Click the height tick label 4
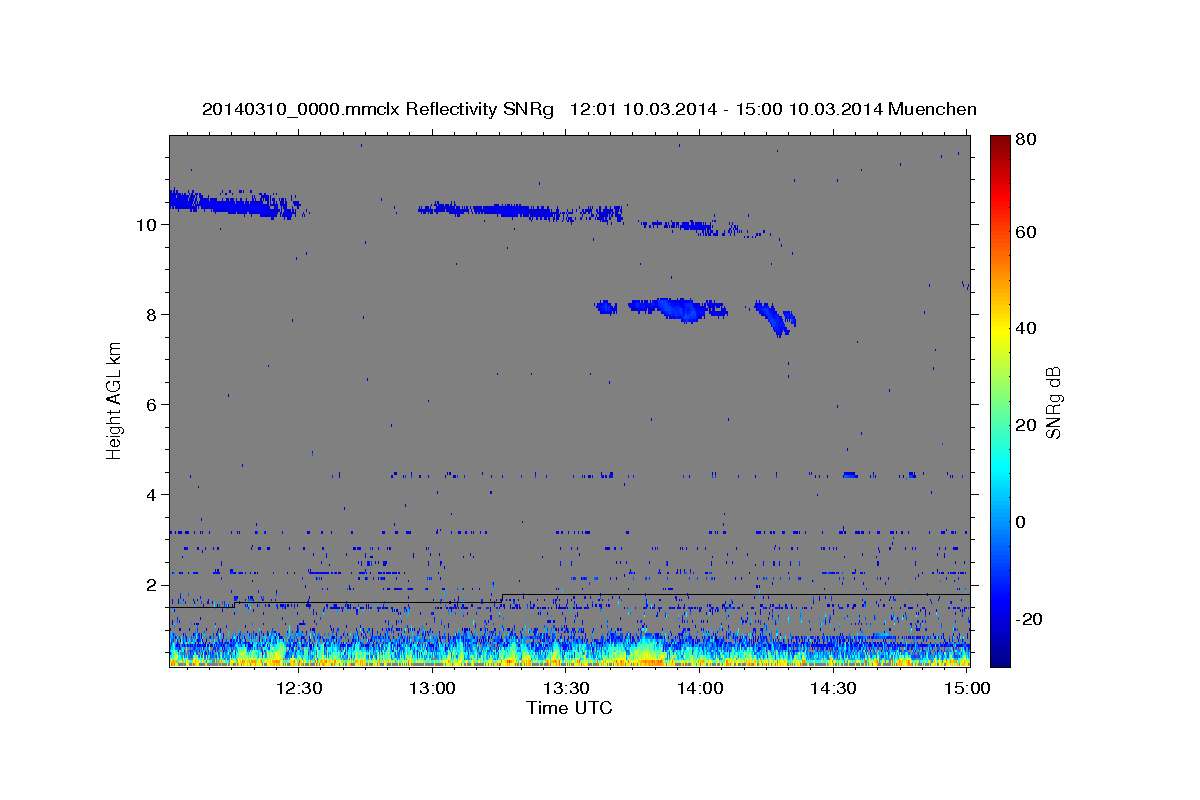Image resolution: width=1200 pixels, height=800 pixels. pyautogui.click(x=151, y=495)
